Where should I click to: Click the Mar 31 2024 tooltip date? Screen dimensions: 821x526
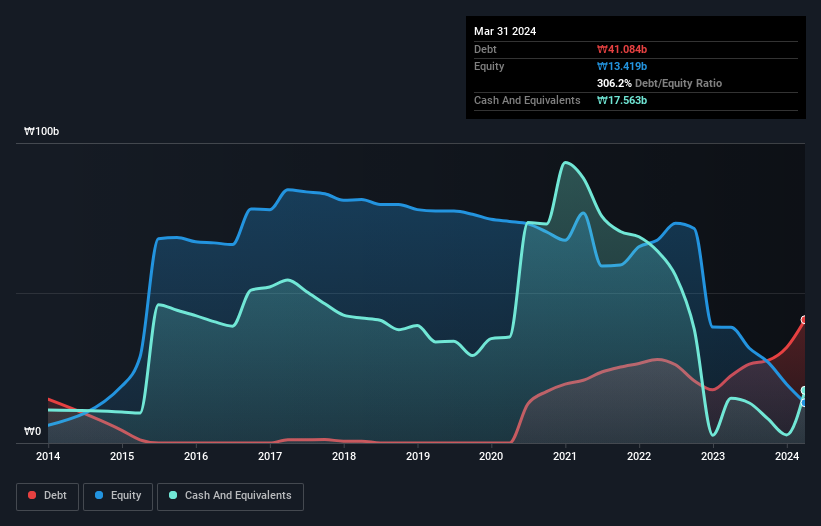[505, 31]
